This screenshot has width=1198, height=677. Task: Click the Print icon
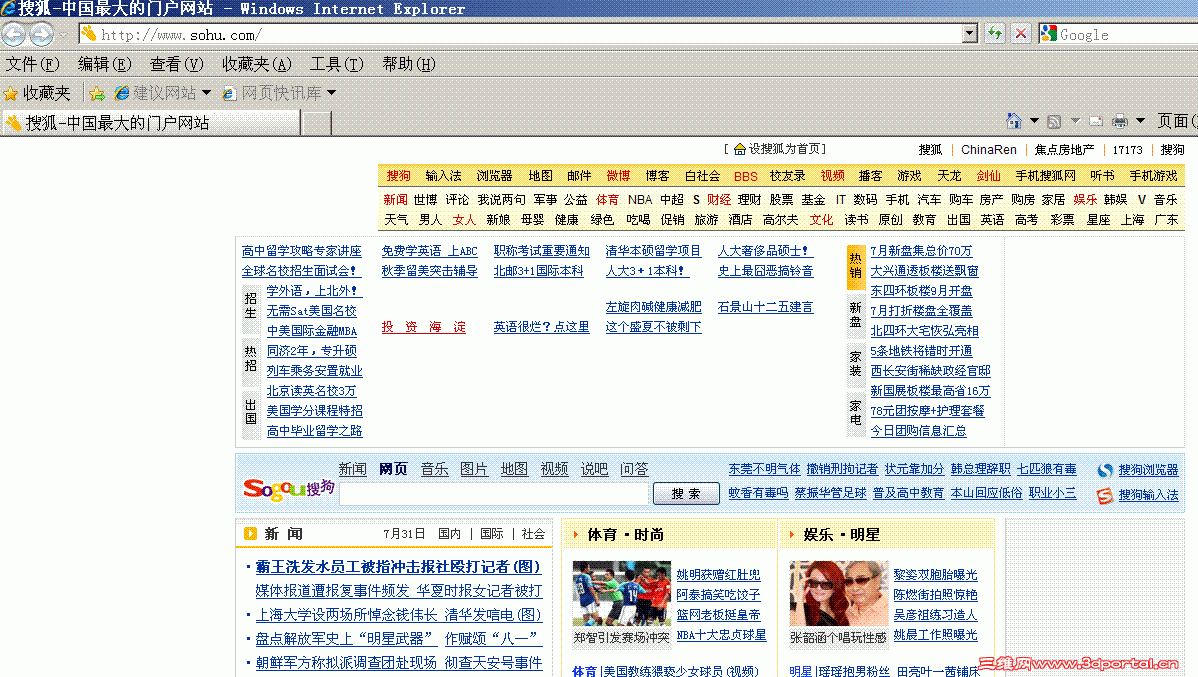1120,121
